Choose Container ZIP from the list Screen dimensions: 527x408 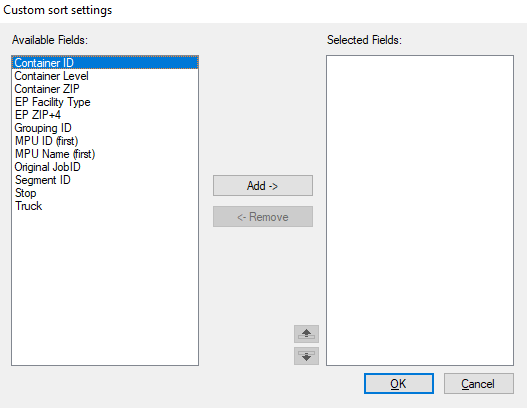pyautogui.click(x=105, y=89)
